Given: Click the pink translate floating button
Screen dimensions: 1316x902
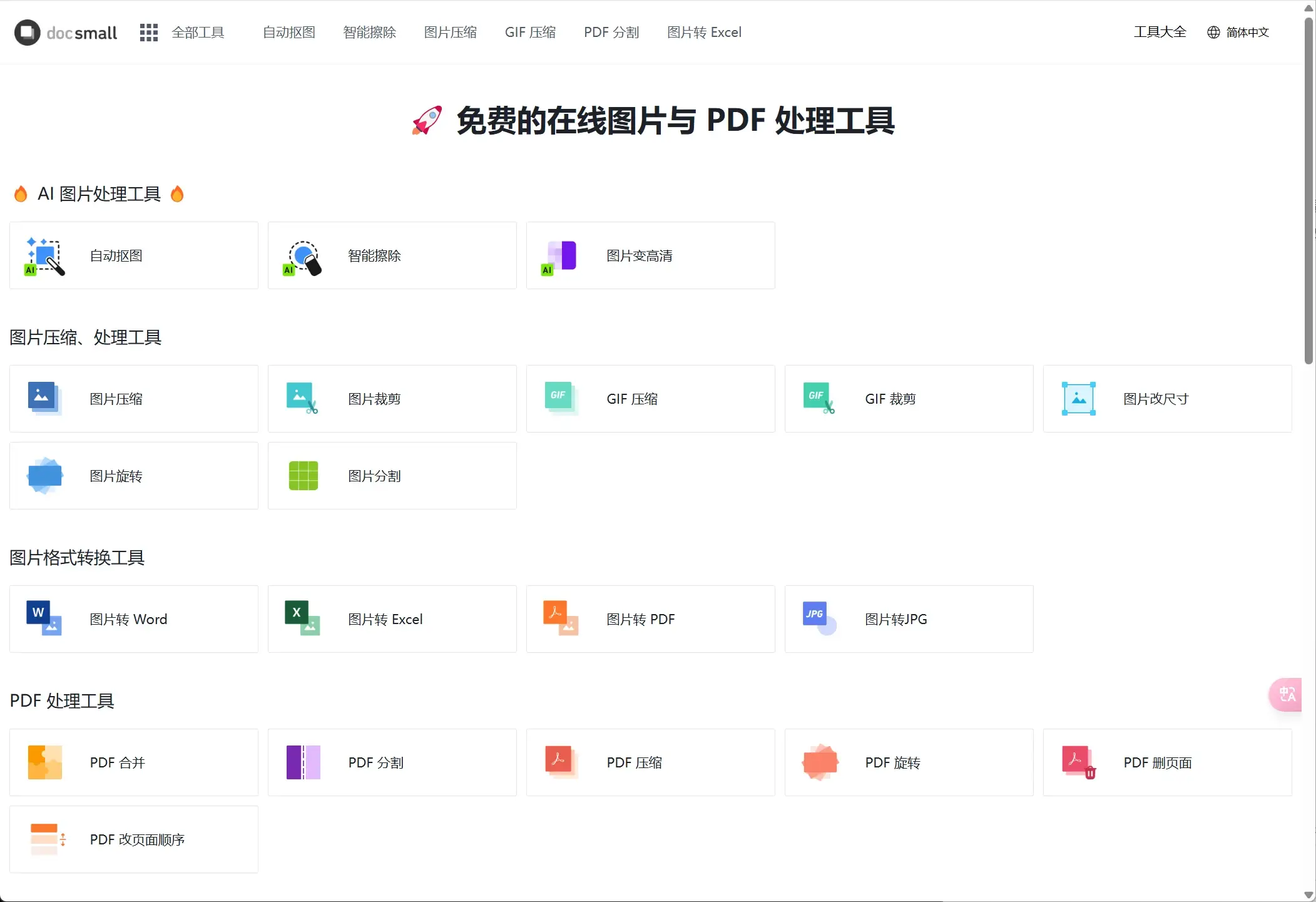Looking at the screenshot, I should pos(1287,694).
